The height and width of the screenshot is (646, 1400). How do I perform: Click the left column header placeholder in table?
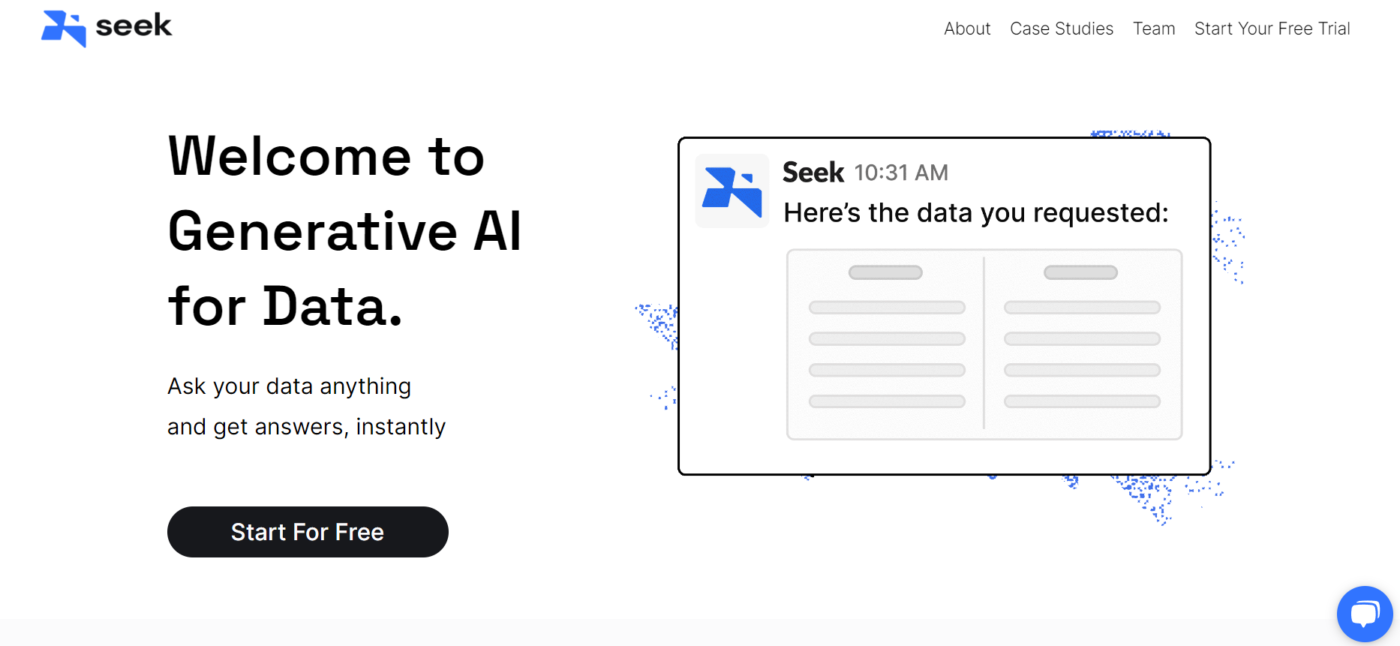885,272
